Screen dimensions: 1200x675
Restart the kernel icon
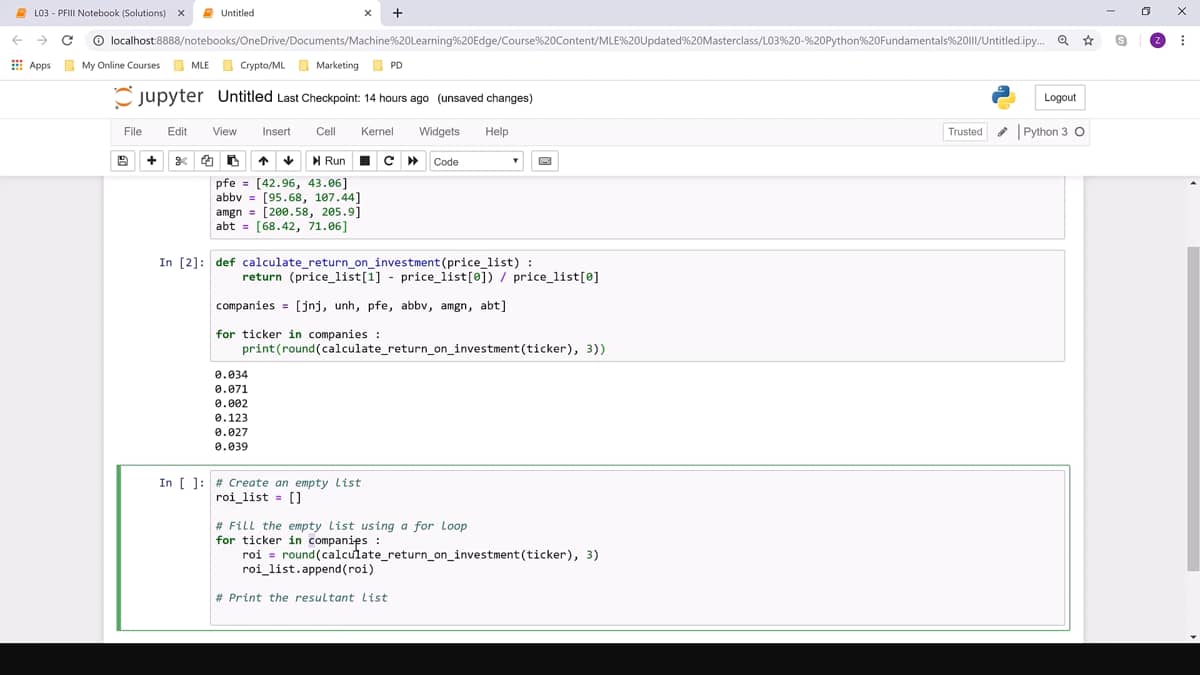[389, 161]
